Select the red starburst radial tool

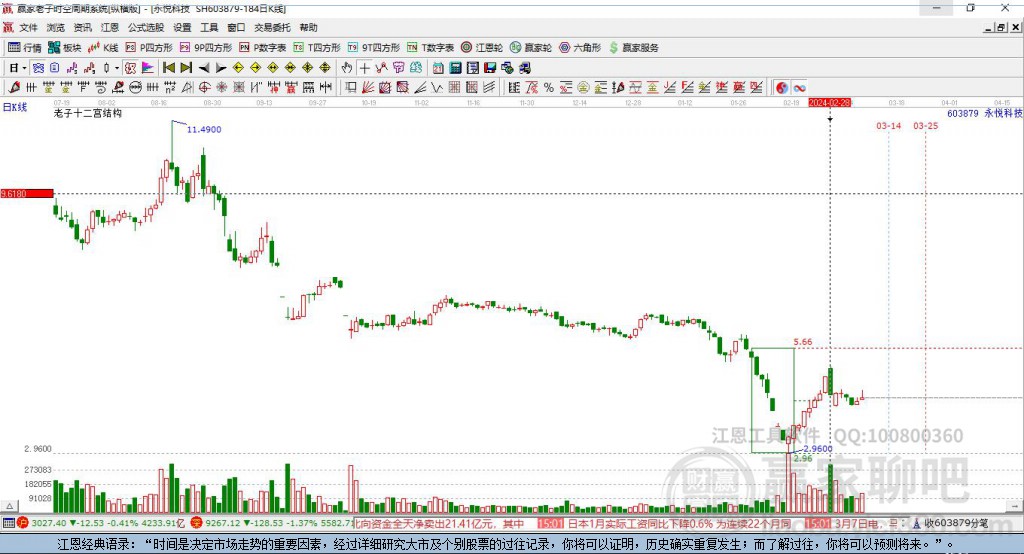[221, 88]
